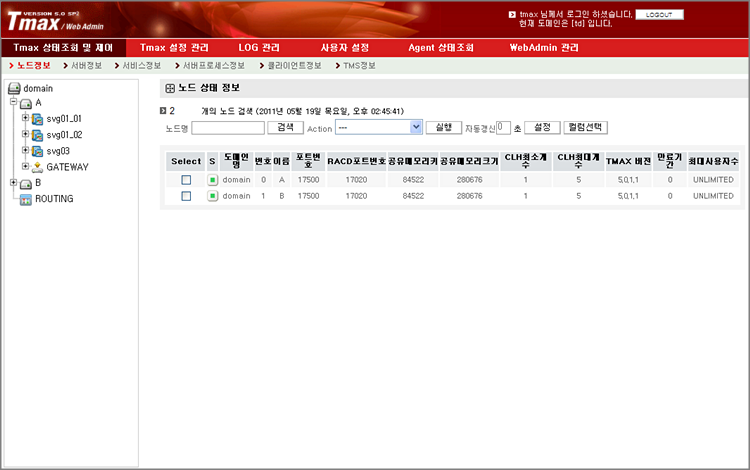Click UNLIMITED cell in node B row
Image resolution: width=750 pixels, height=470 pixels.
pos(713,196)
